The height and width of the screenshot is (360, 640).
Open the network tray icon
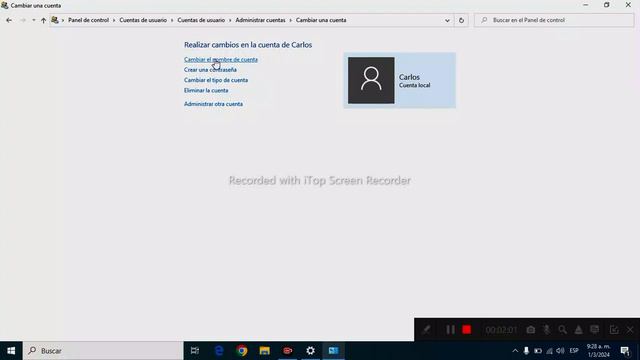pyautogui.click(x=549, y=351)
